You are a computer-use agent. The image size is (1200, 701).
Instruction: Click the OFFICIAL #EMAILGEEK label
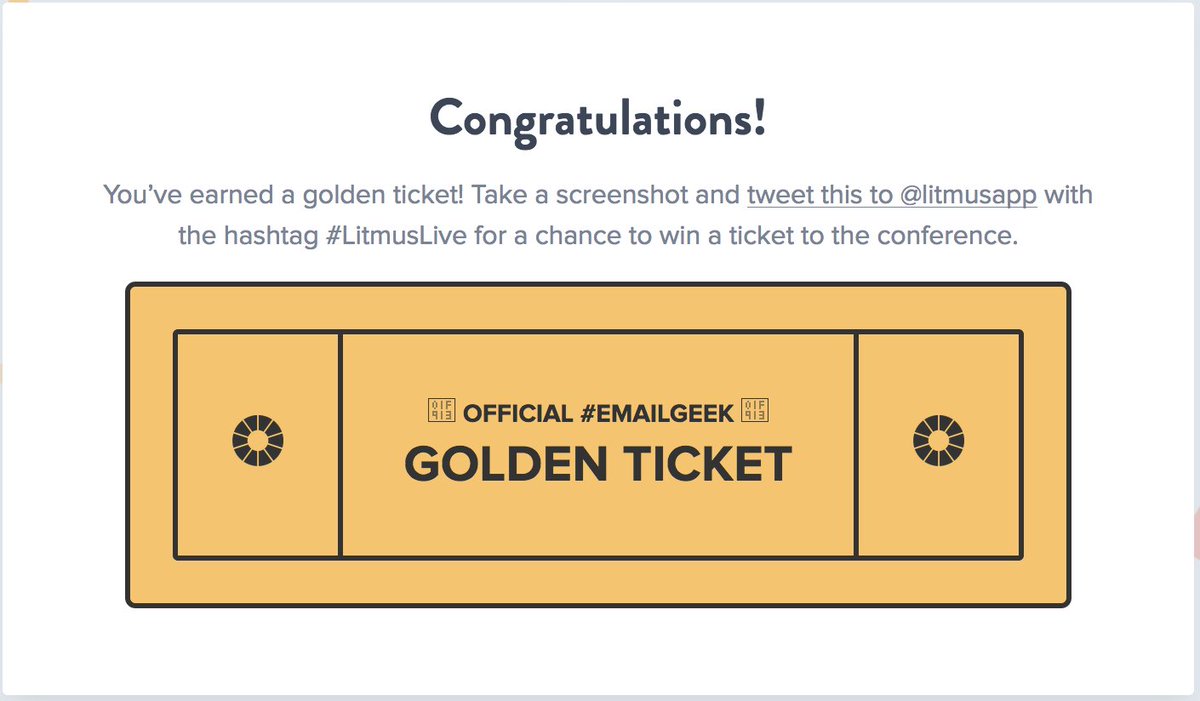click(598, 412)
